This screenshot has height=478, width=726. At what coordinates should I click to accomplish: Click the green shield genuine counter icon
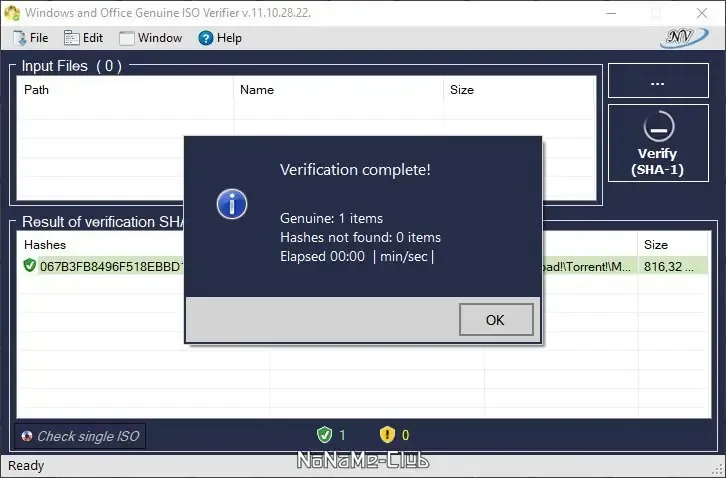pyautogui.click(x=324, y=435)
